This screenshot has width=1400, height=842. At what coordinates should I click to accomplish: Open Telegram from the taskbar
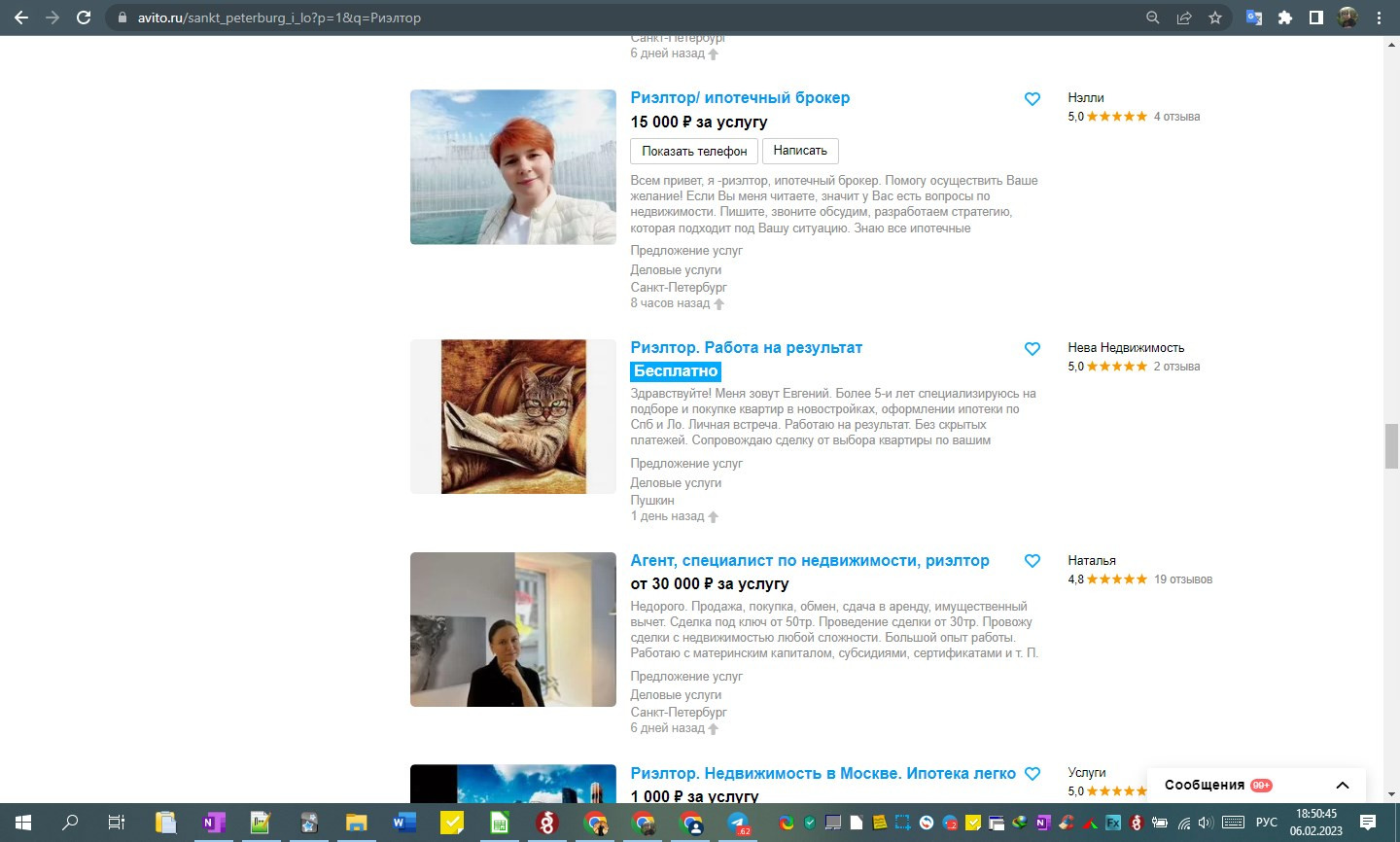pos(739,823)
